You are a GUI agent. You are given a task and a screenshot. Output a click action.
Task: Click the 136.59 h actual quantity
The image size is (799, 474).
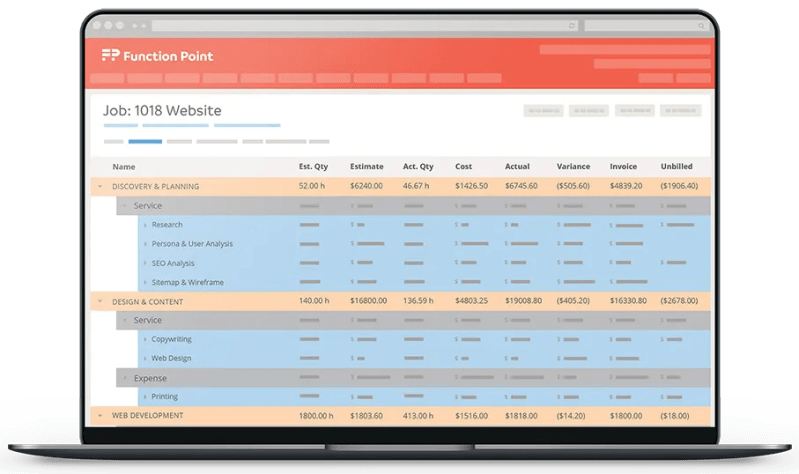[x=418, y=301]
